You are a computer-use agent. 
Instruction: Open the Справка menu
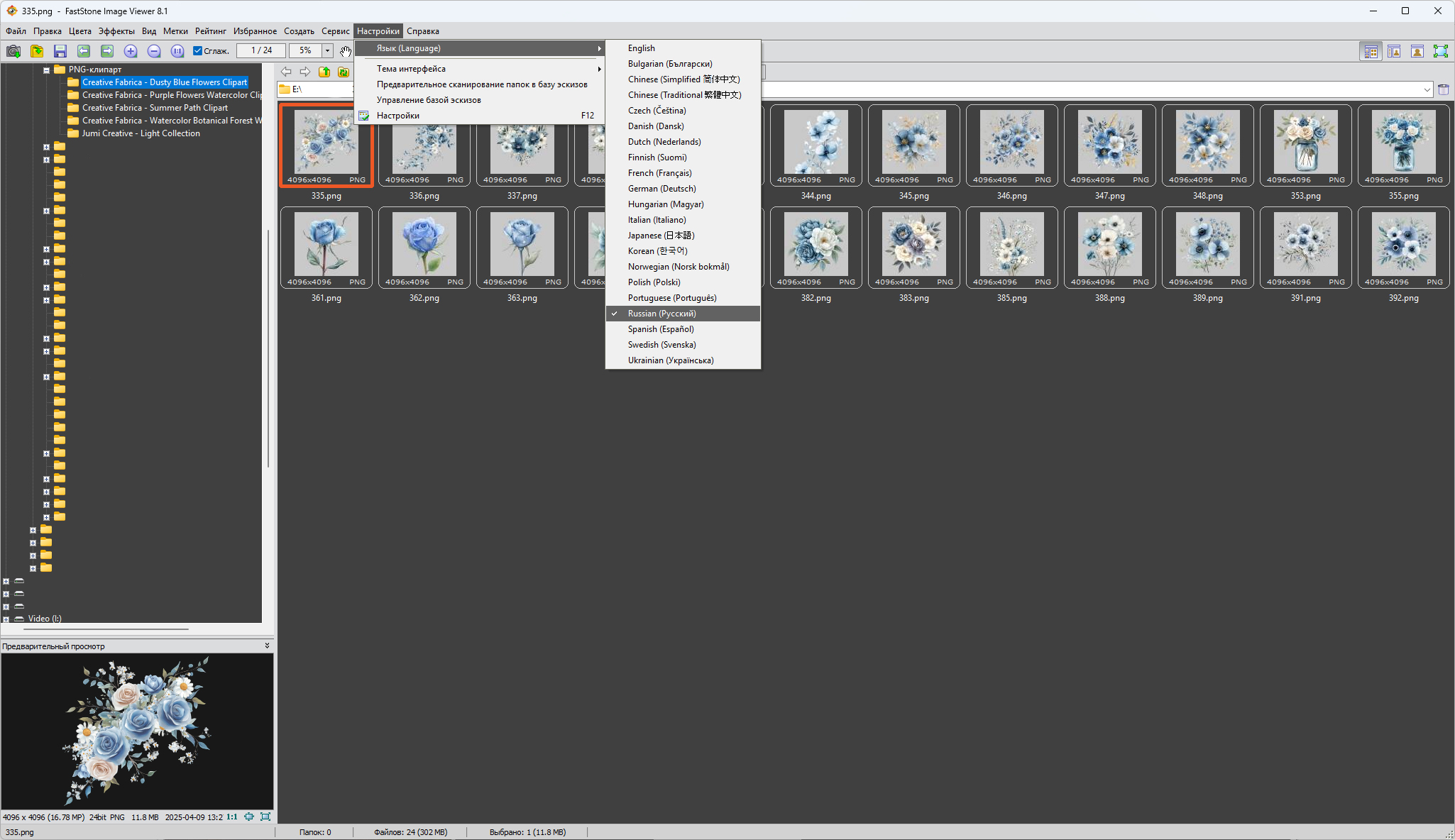(422, 31)
